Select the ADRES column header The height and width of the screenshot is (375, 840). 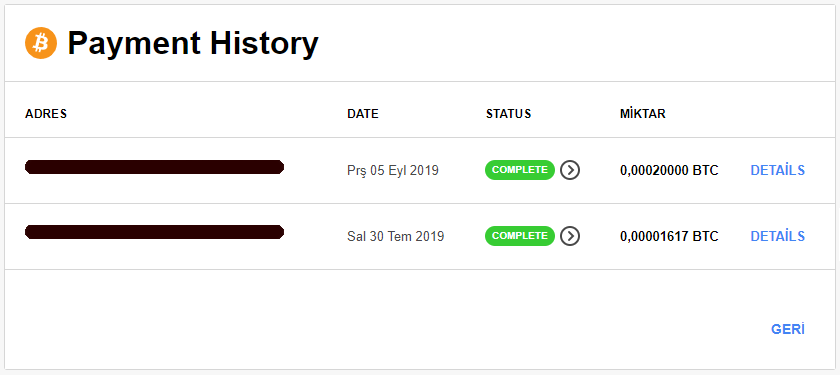[x=46, y=114]
